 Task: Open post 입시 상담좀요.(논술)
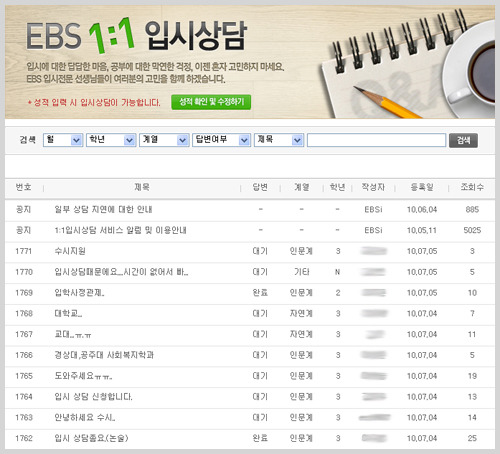[91, 438]
